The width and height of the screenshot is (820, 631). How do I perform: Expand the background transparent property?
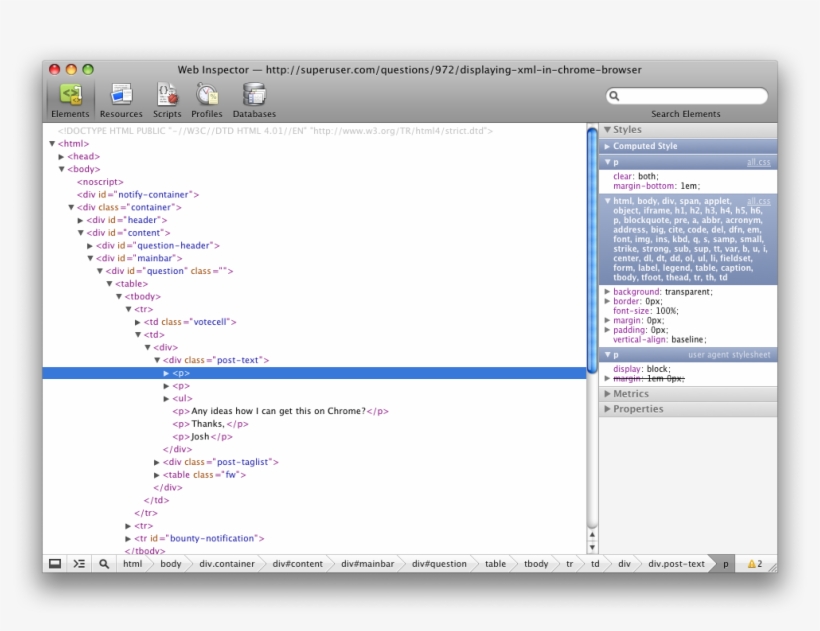(x=607, y=292)
